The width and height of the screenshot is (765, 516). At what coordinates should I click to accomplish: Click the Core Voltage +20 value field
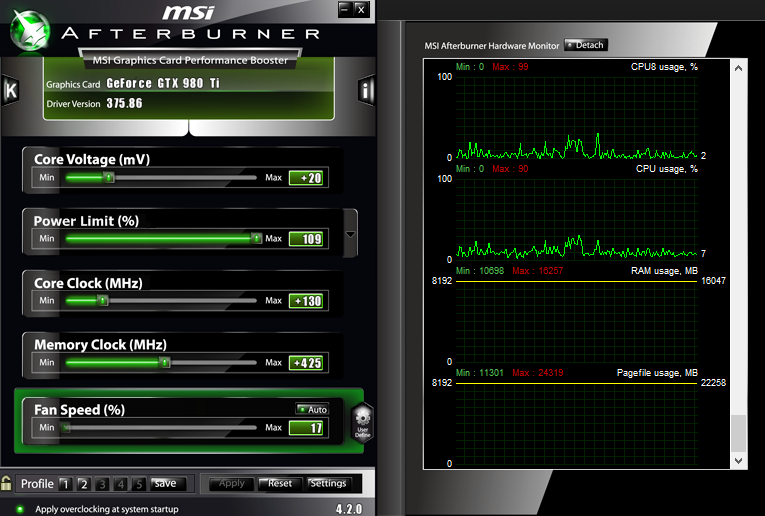click(306, 178)
